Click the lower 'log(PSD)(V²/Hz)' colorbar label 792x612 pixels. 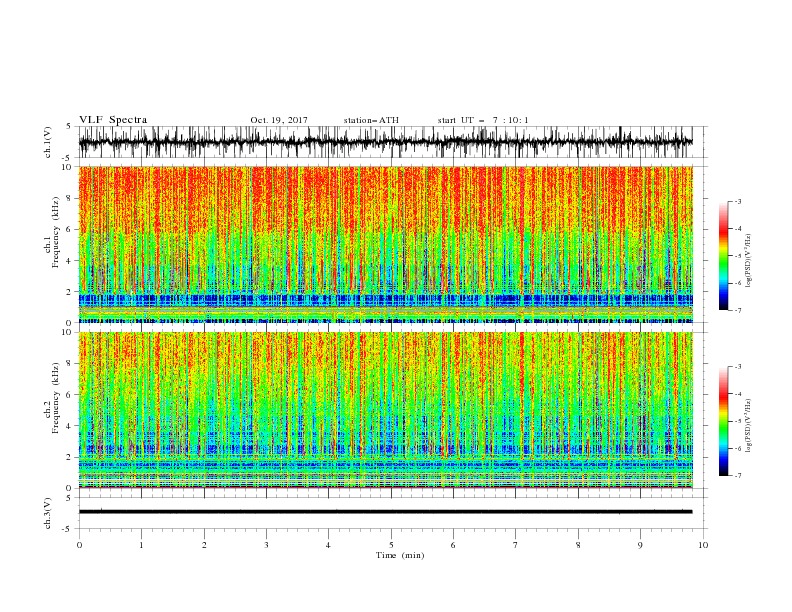(x=748, y=425)
